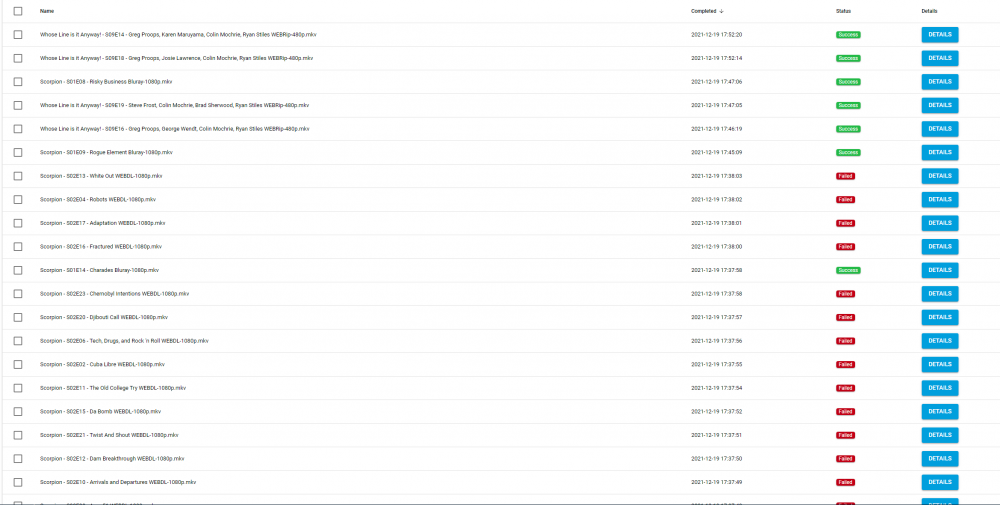Screen dimensions: 1000x505
Task: Check the S02E02 Cuba Libre row
Action: (17, 365)
